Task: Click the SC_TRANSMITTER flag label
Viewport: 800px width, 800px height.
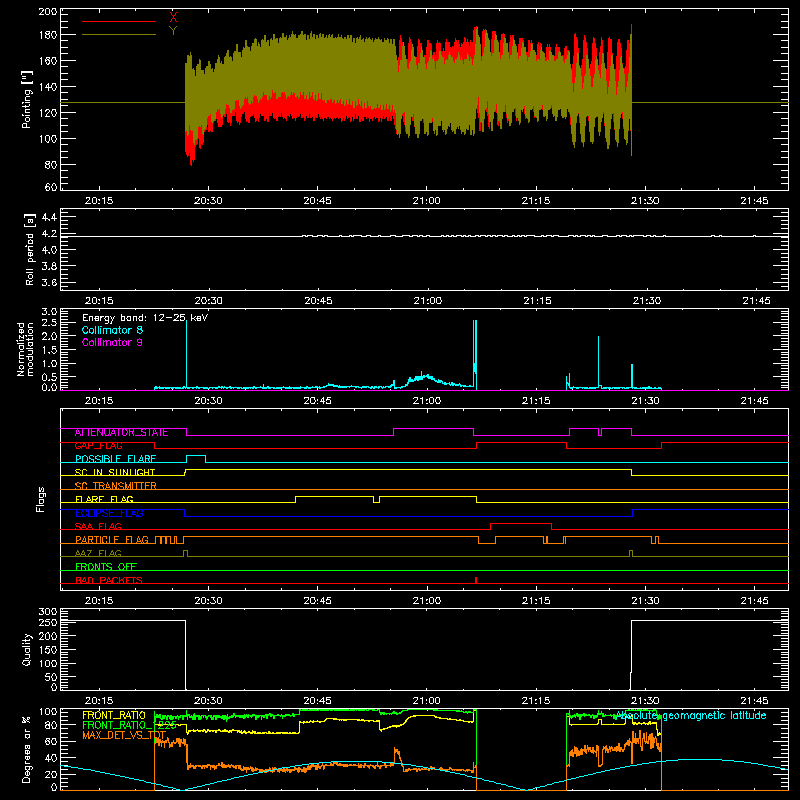Action: tap(115, 486)
